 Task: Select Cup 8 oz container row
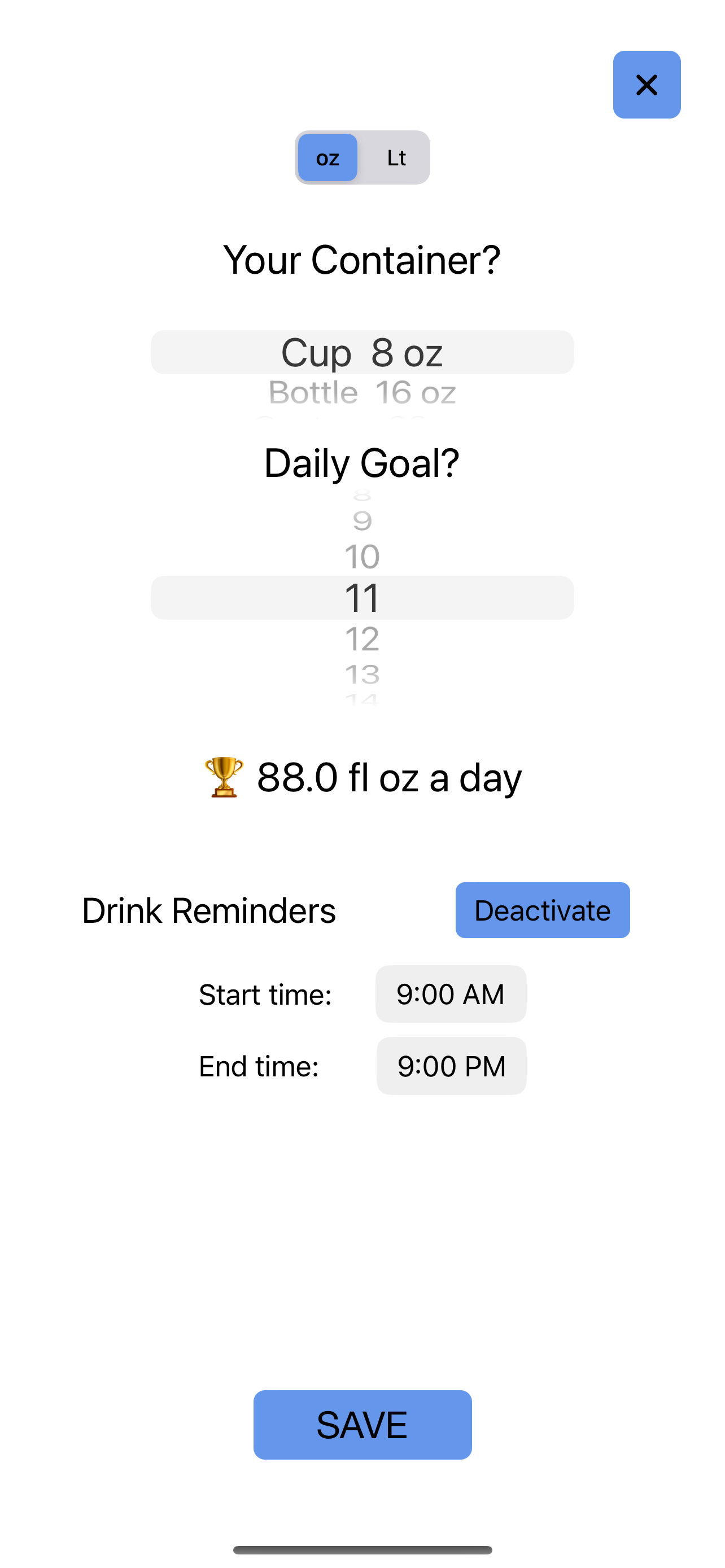tap(362, 352)
